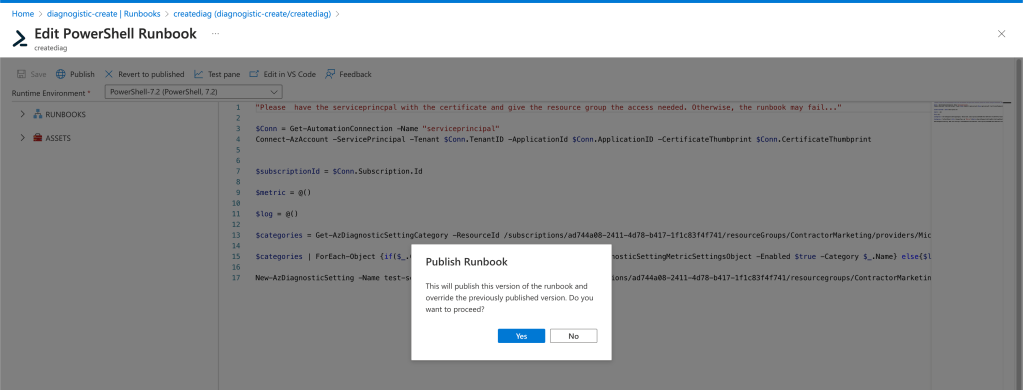Click the Edit in VS Code icon

[x=254, y=74]
